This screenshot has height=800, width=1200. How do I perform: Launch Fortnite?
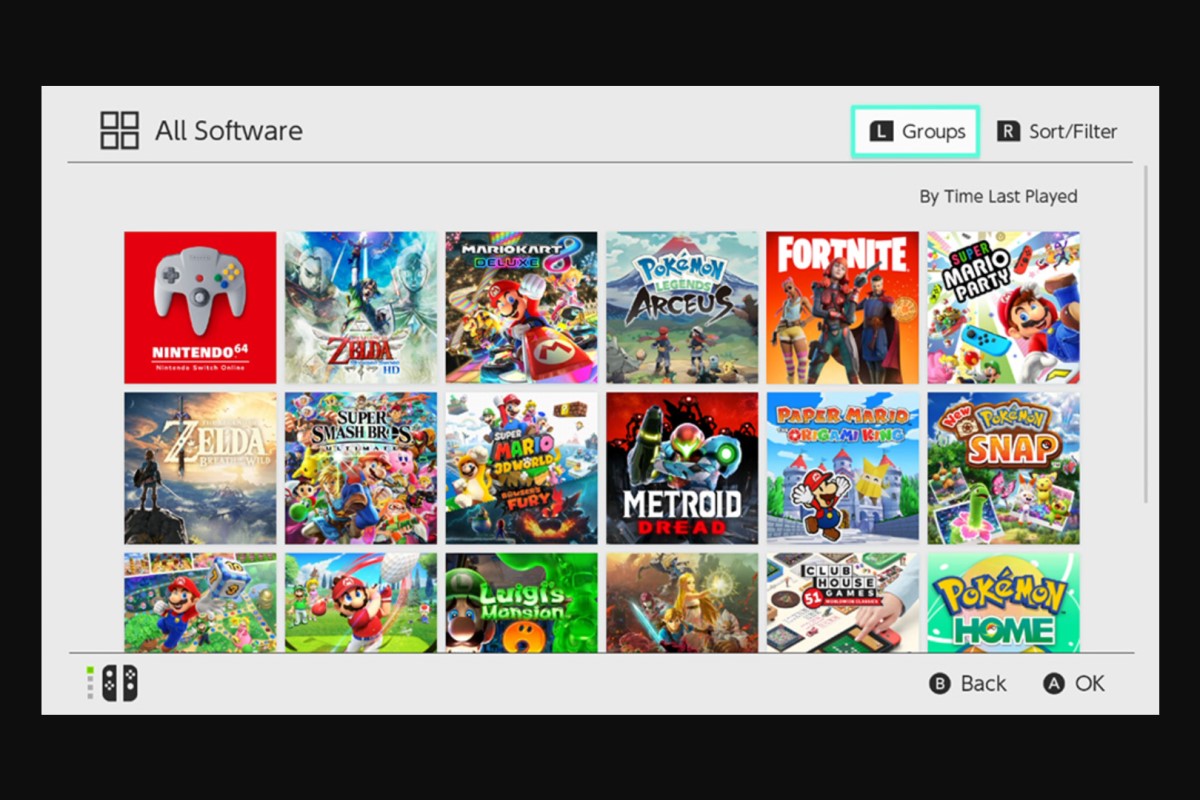(842, 306)
